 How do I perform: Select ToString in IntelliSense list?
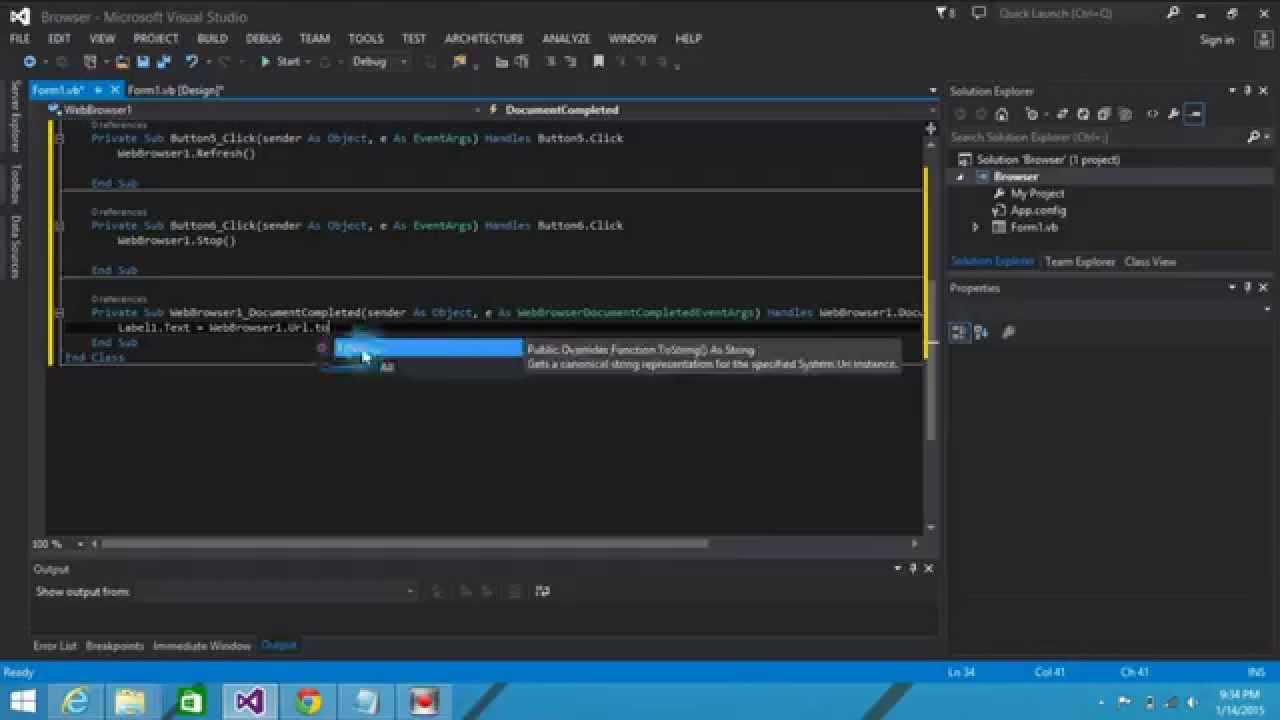click(x=428, y=349)
